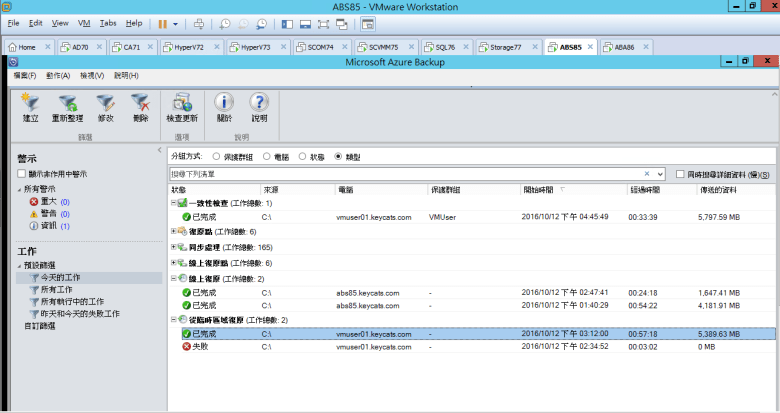Click the 修改 (Modify) filter icon

click(106, 107)
